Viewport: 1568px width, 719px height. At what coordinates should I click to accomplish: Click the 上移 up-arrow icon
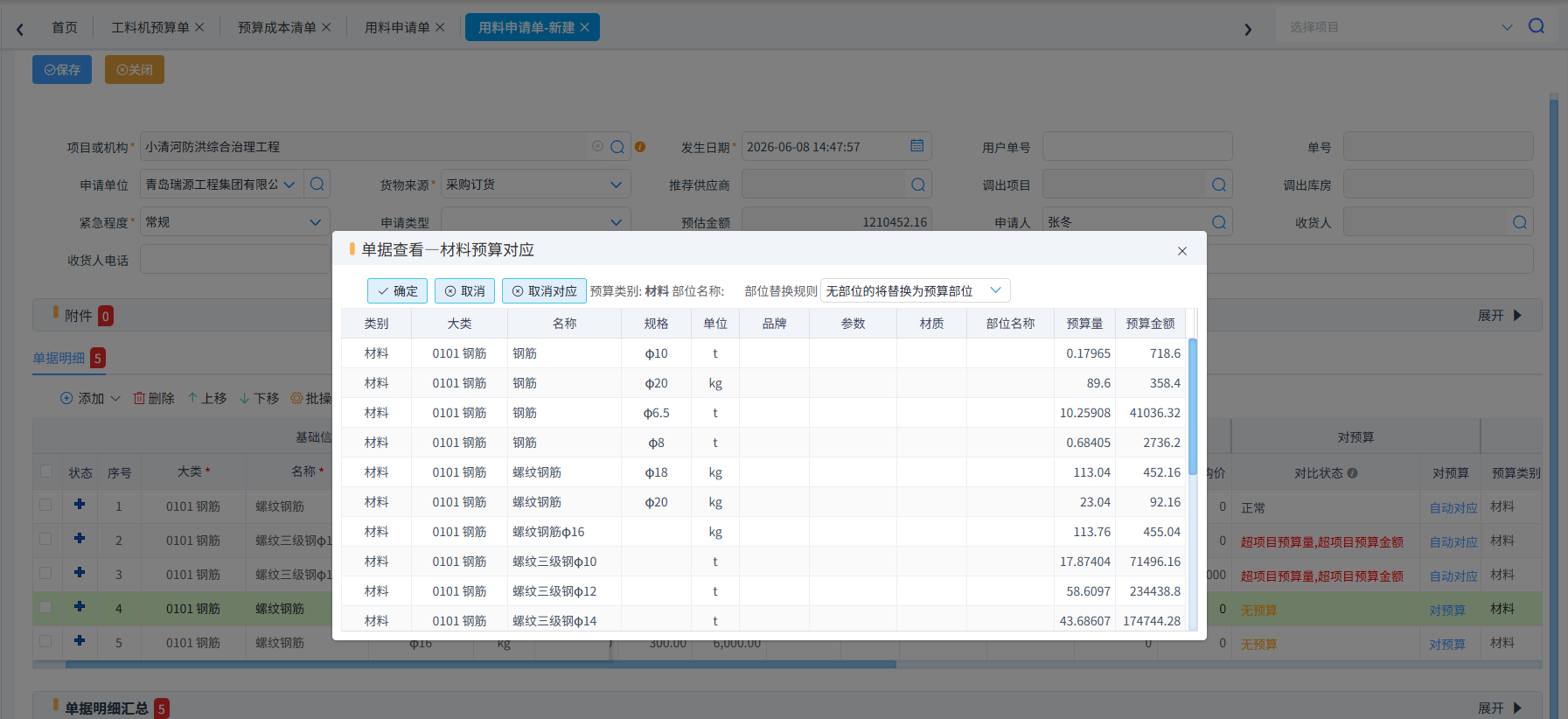[x=192, y=398]
